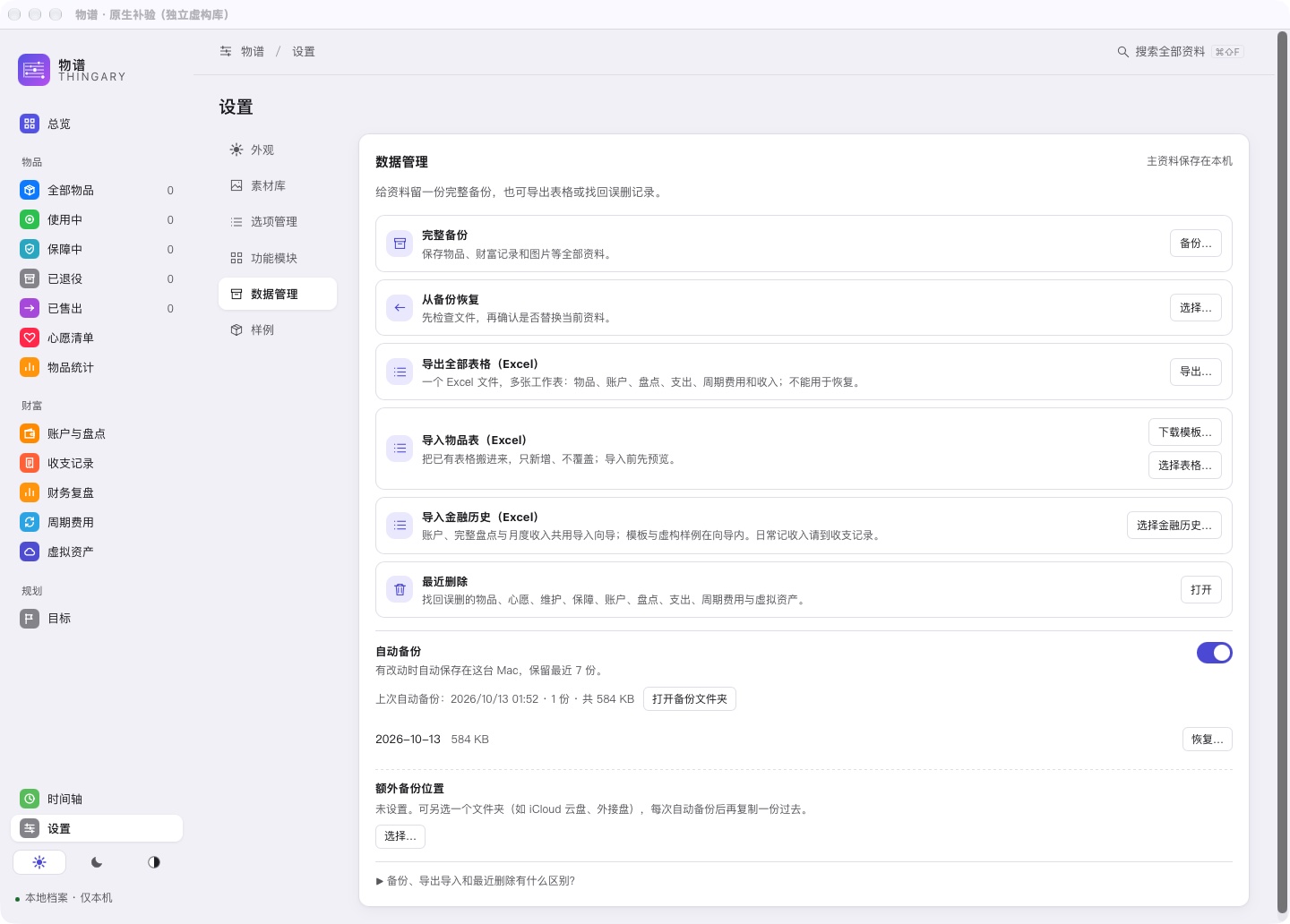
Task: Open the 虚拟资产 cloud icon
Action: click(x=30, y=552)
